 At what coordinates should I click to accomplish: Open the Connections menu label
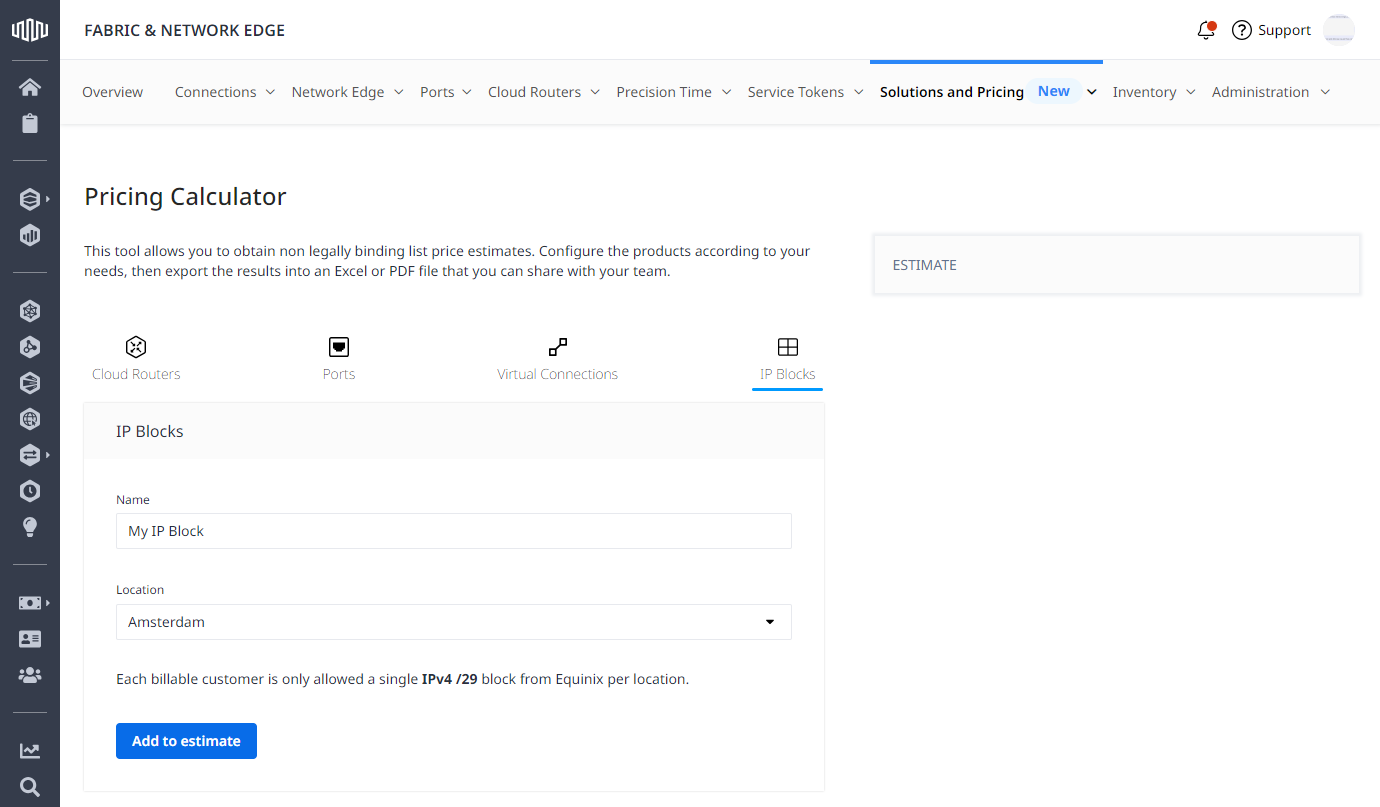(216, 92)
